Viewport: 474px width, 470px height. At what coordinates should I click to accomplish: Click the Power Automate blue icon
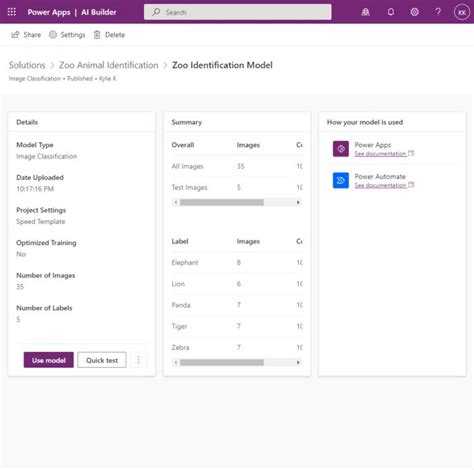pos(341,180)
